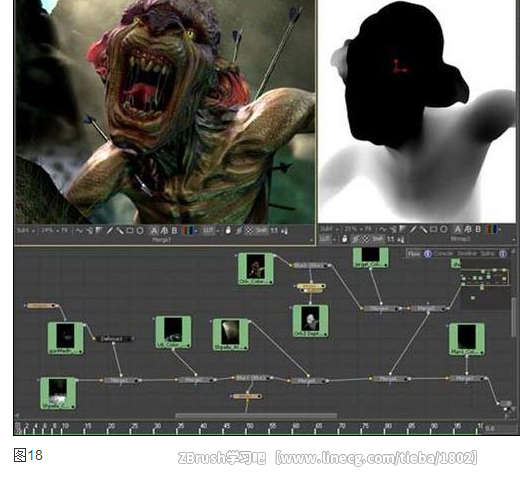This screenshot has height=477, width=520.
Task: Click blue info icon next to Flow tab
Action: coord(427,254)
